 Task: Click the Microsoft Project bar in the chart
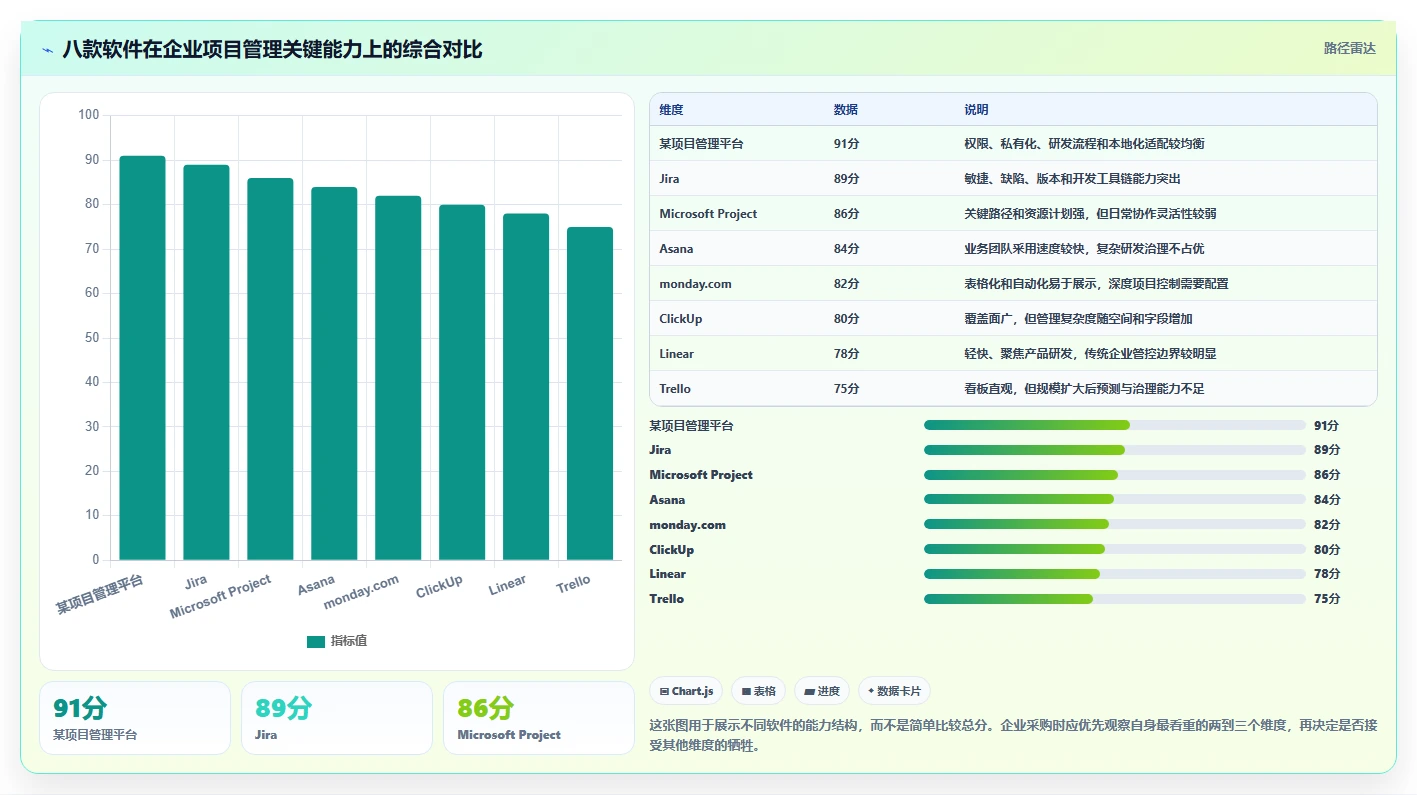270,369
